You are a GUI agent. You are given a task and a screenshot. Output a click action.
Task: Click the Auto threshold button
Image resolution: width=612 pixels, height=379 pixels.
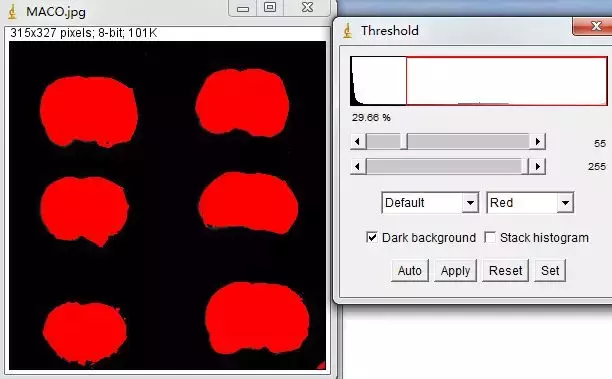410,270
